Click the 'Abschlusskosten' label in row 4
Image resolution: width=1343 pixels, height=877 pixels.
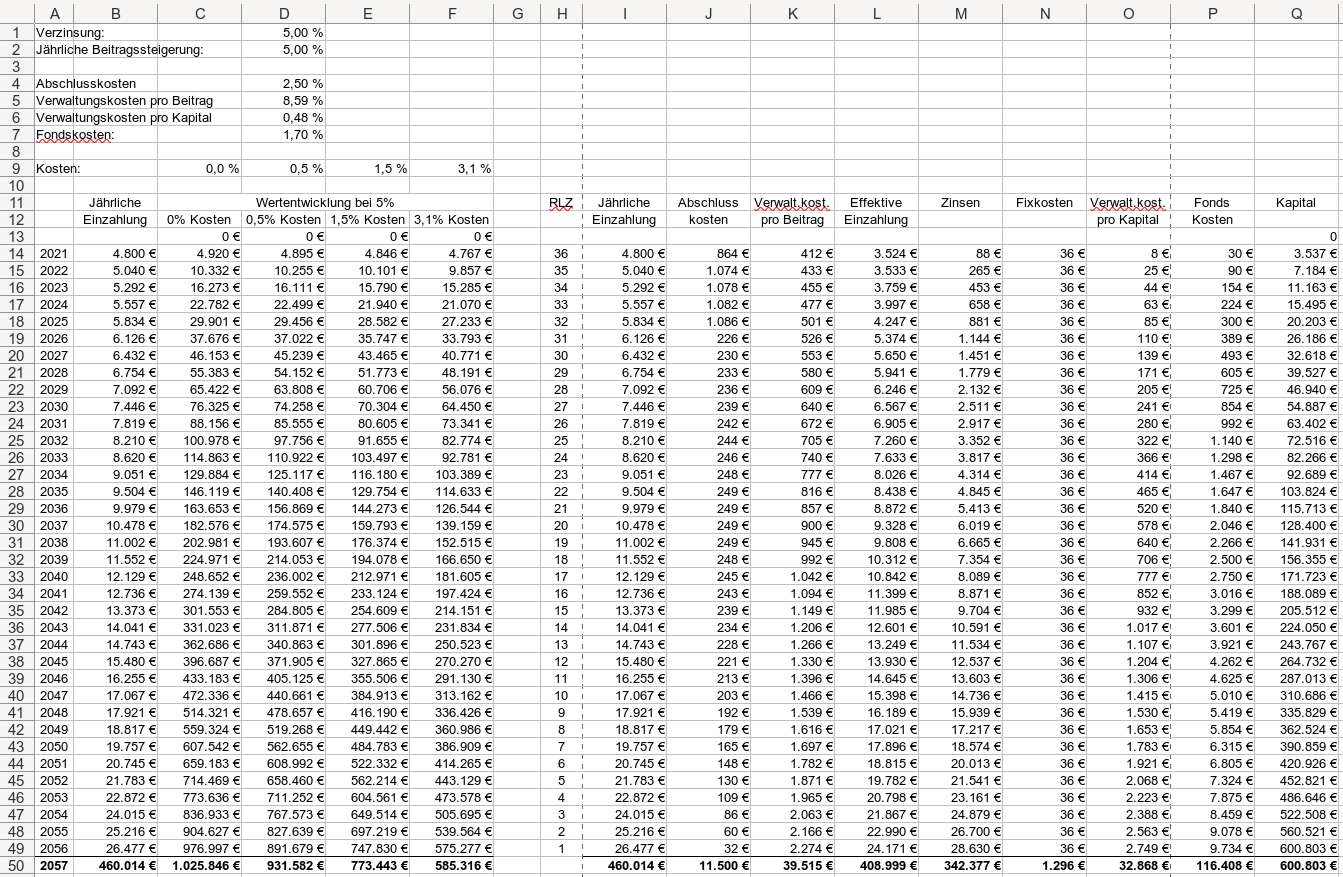(86, 83)
